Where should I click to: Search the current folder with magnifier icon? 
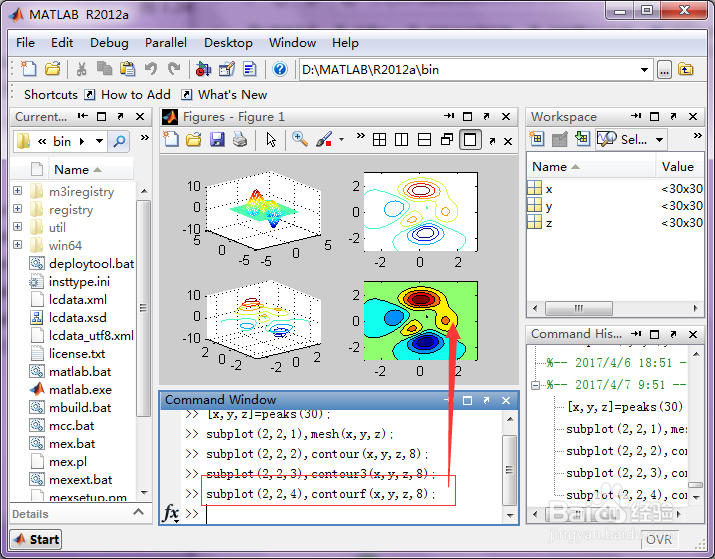(119, 141)
